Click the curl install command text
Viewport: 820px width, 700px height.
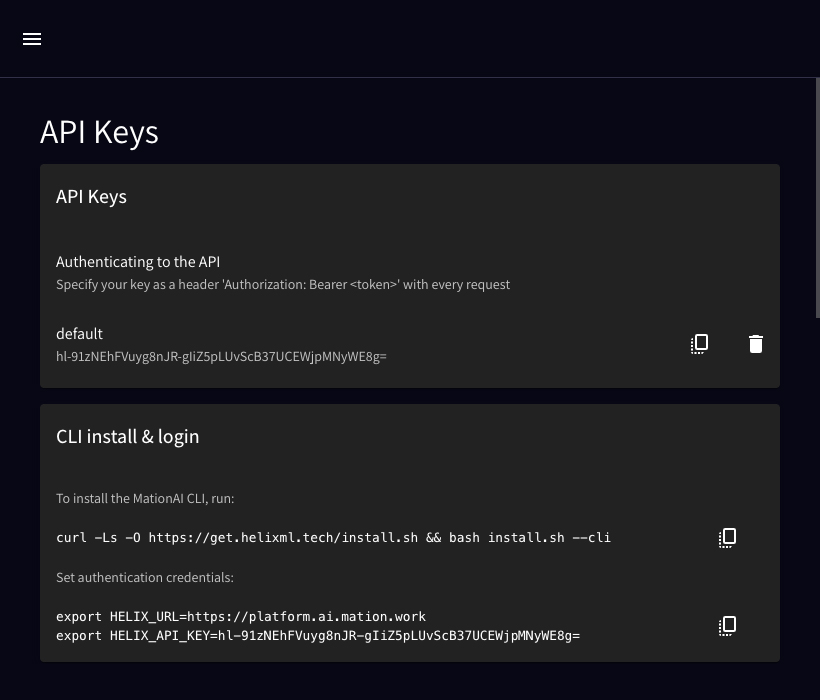[x=333, y=537]
